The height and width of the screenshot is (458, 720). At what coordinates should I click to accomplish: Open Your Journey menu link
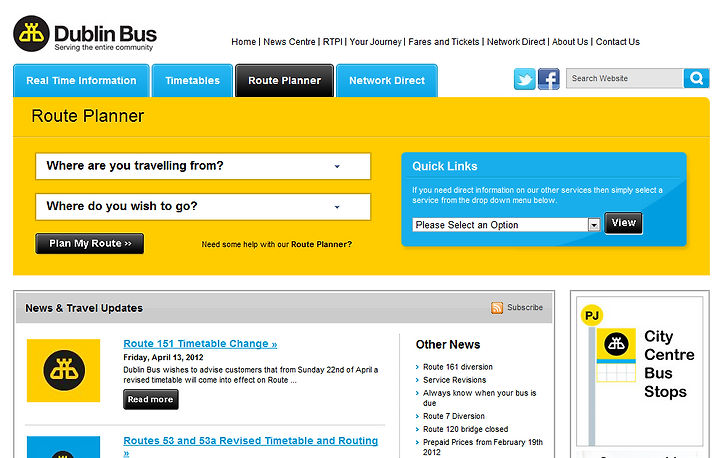point(375,42)
